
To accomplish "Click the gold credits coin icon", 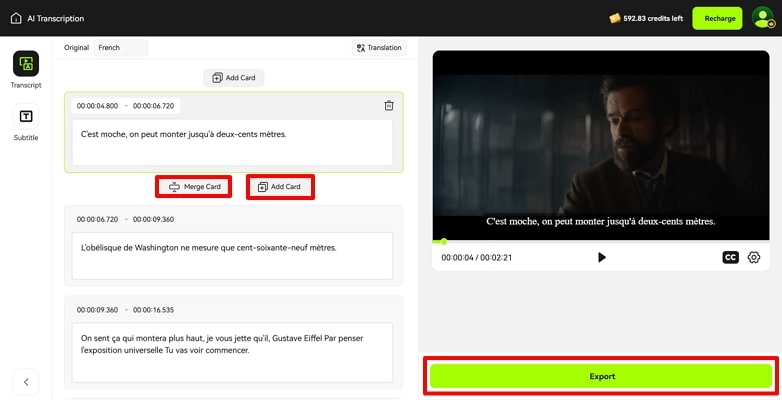I will pyautogui.click(x=615, y=18).
